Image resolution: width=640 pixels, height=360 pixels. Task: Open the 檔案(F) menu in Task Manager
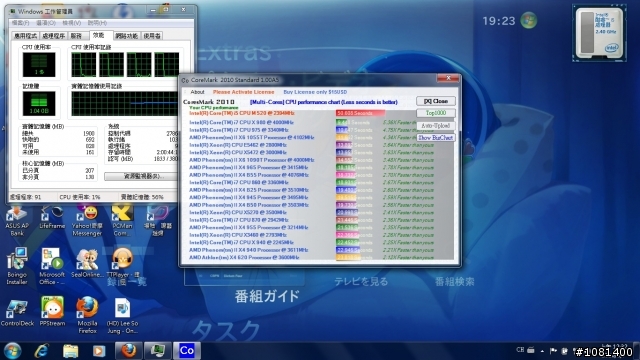click(20, 23)
